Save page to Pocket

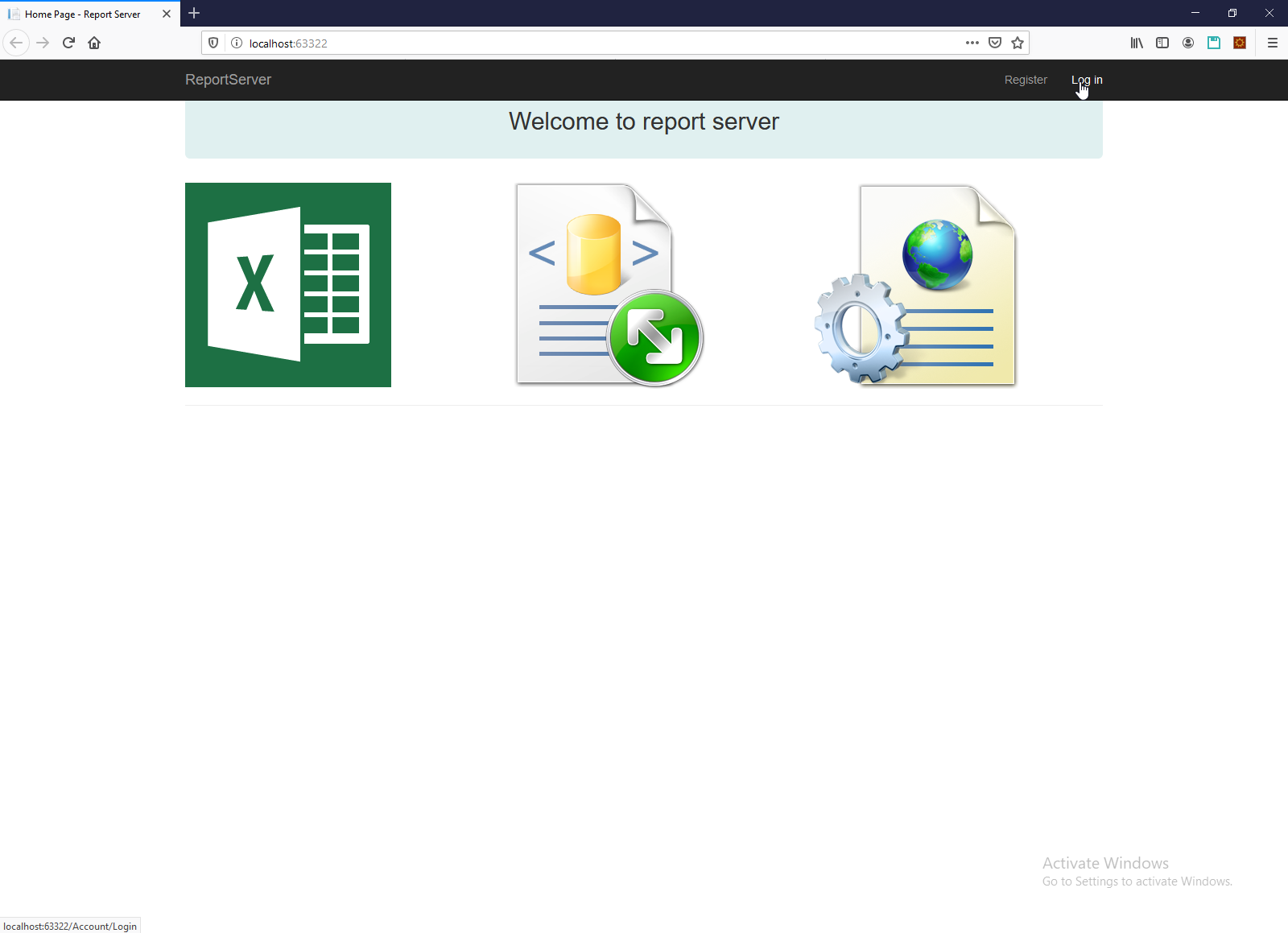(995, 43)
